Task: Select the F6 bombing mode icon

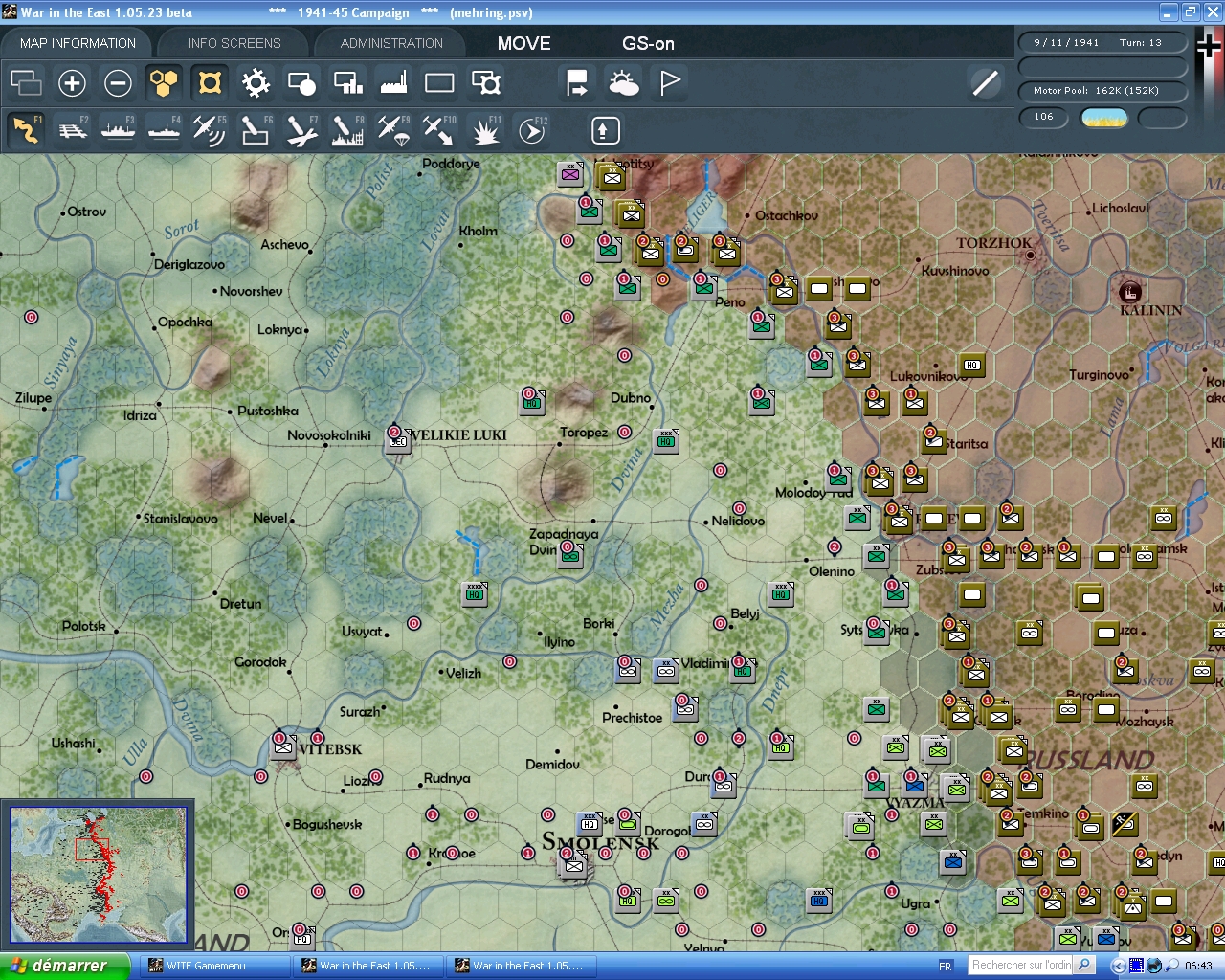Action: [256, 130]
